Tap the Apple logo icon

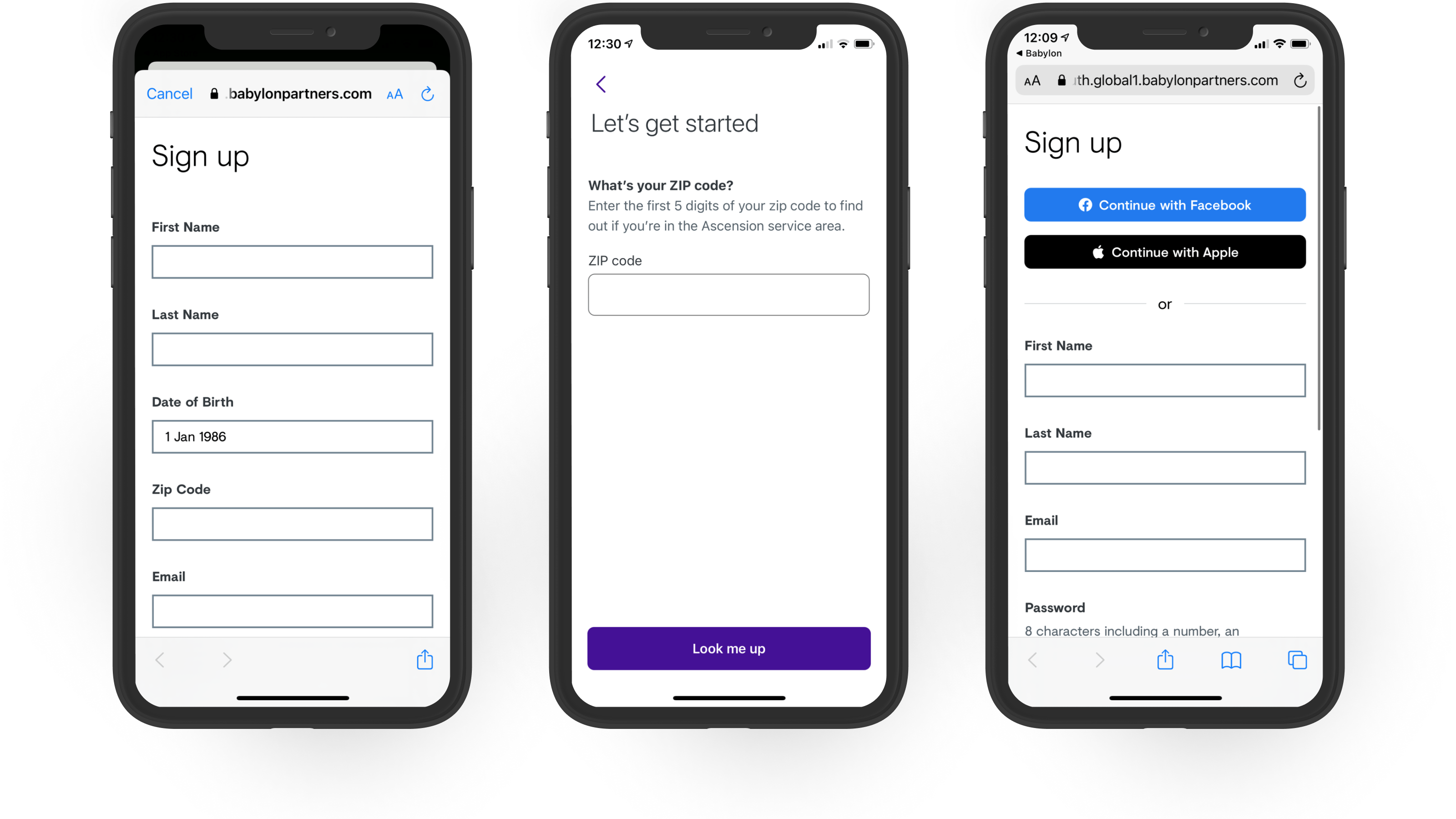1097,251
